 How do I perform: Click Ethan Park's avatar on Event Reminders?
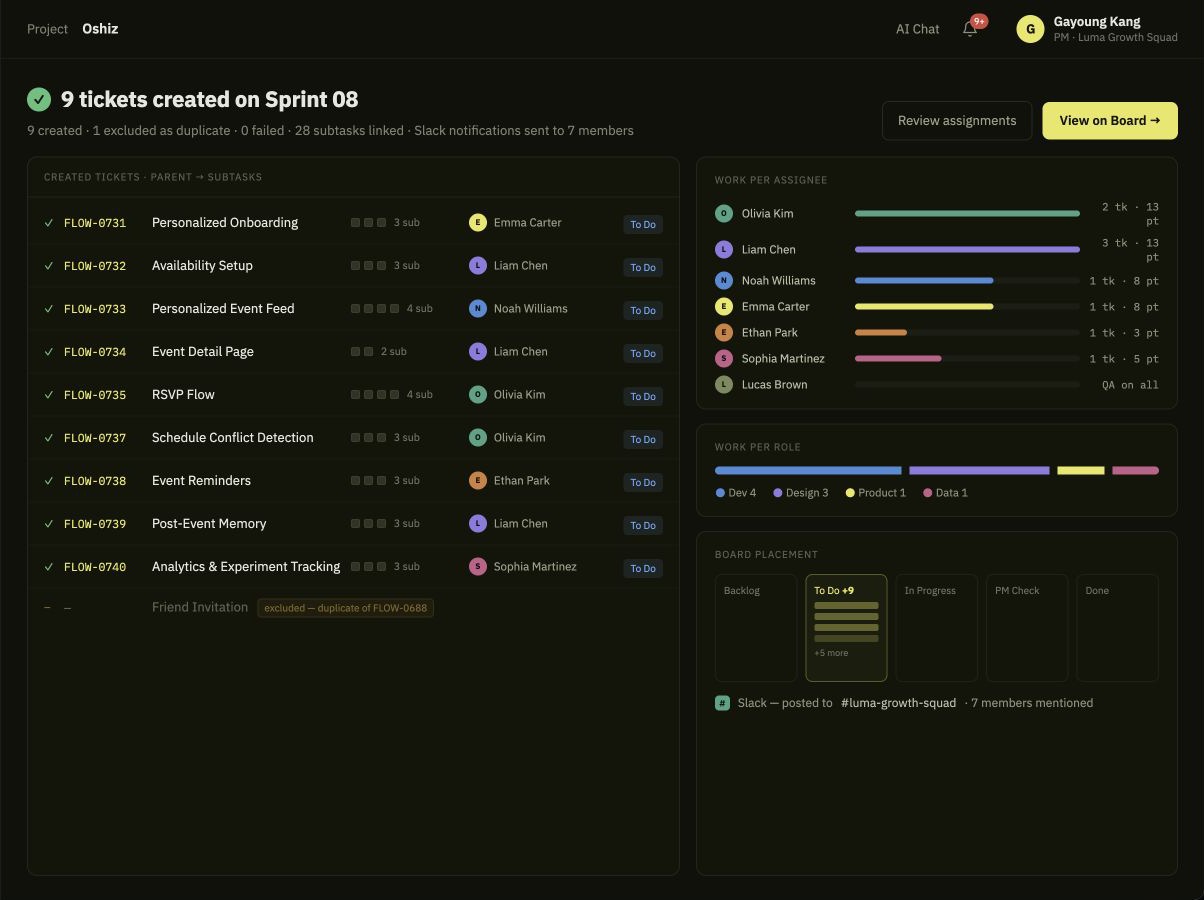point(478,480)
